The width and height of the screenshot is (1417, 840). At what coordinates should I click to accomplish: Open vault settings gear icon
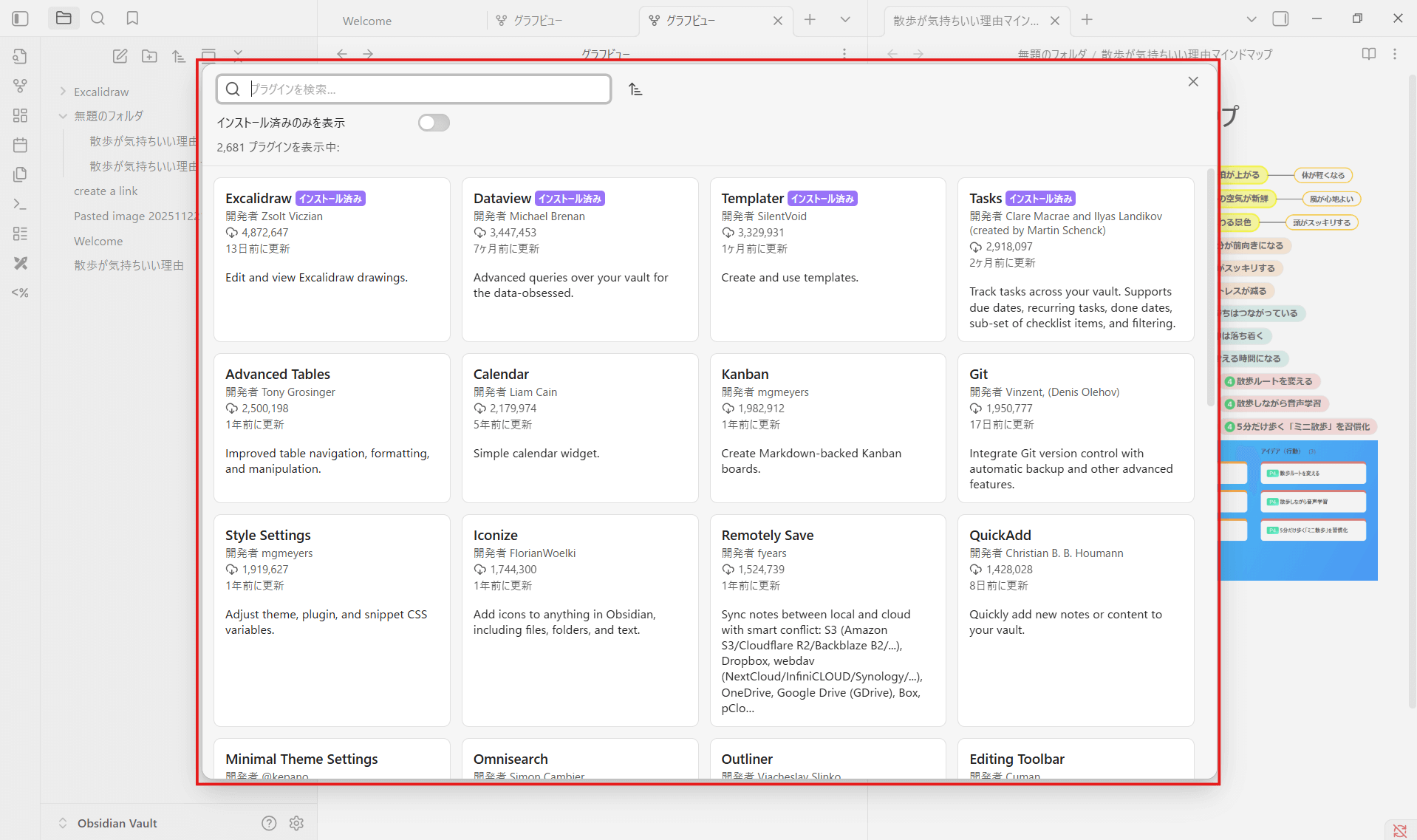pyautogui.click(x=296, y=823)
